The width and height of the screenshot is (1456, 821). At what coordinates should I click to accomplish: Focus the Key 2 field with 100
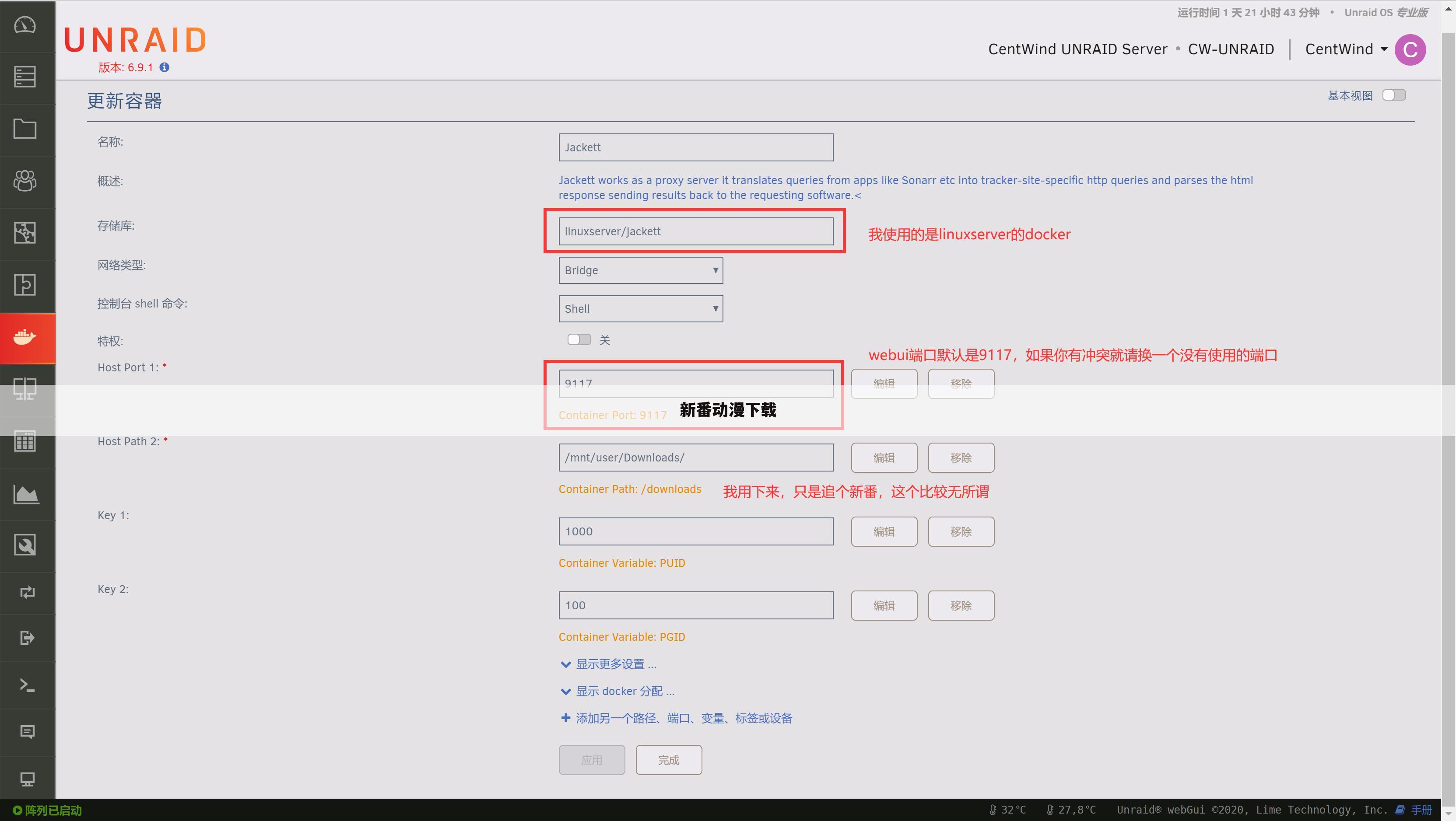click(x=696, y=606)
